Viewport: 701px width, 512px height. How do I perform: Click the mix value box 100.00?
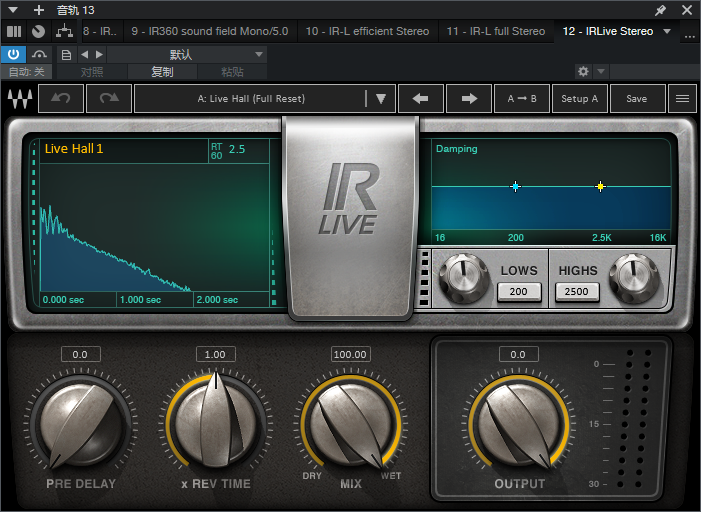pos(350,354)
